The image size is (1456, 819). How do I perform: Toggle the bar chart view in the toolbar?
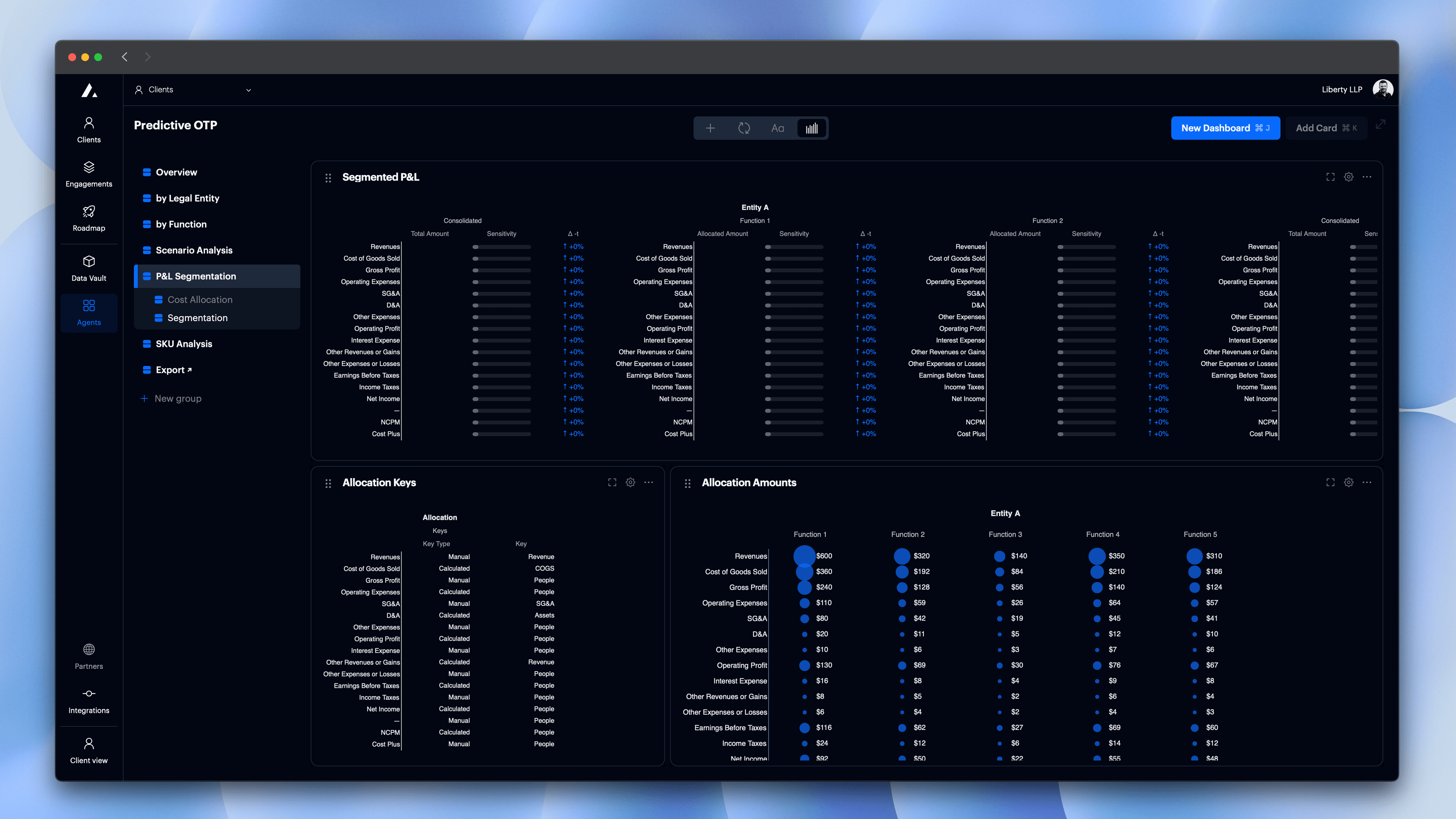click(812, 128)
